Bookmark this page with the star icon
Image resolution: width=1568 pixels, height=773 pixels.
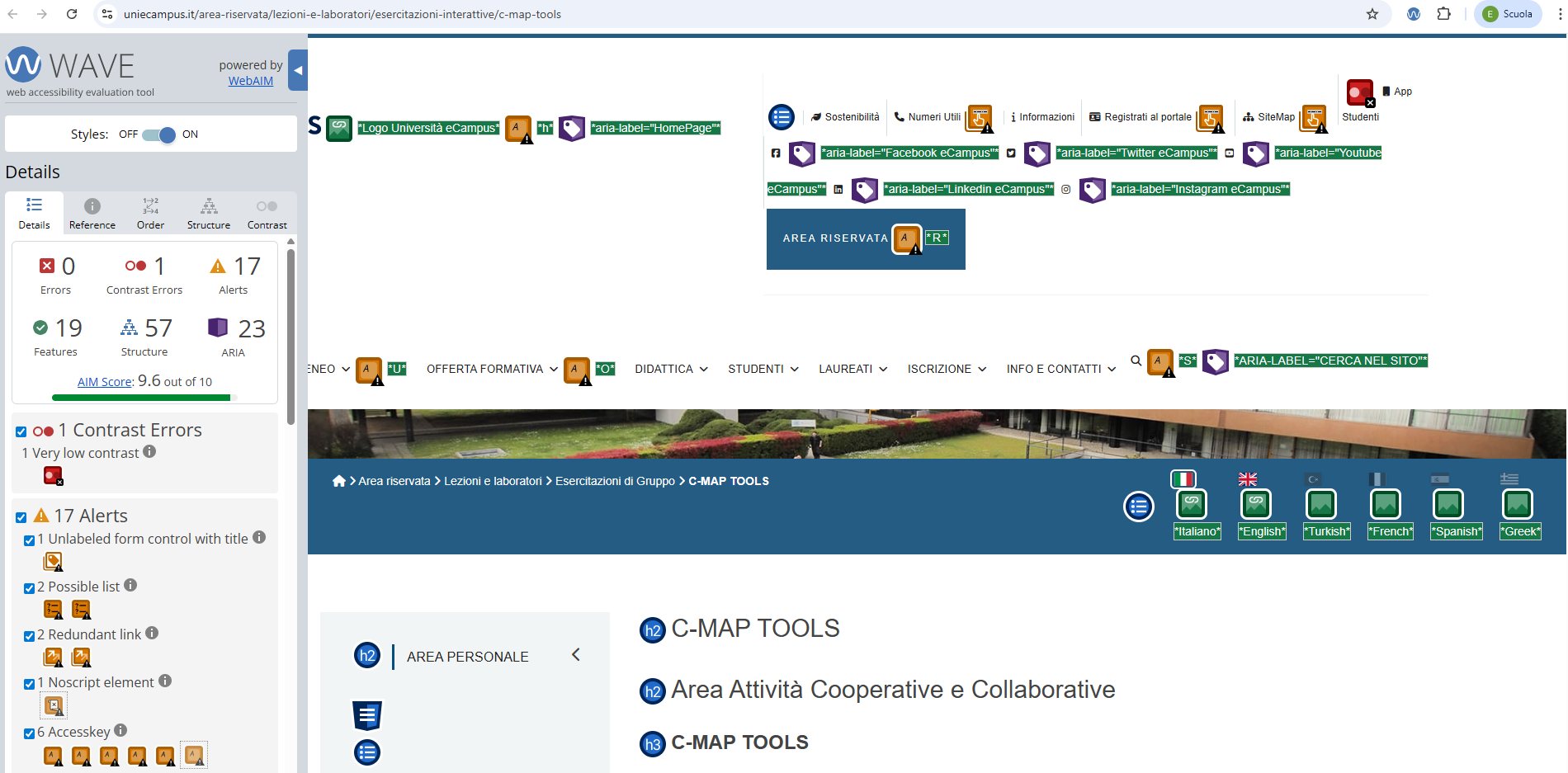click(x=1372, y=14)
